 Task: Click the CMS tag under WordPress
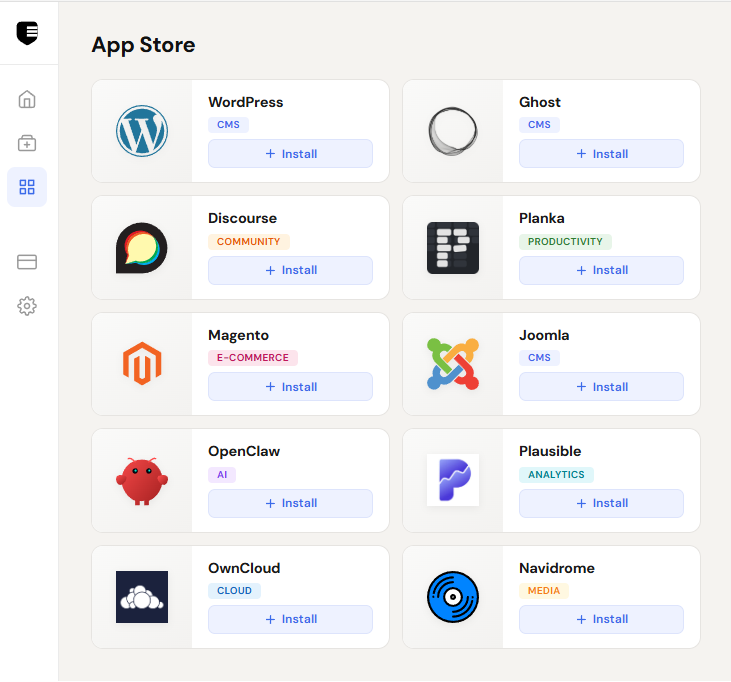click(x=228, y=124)
